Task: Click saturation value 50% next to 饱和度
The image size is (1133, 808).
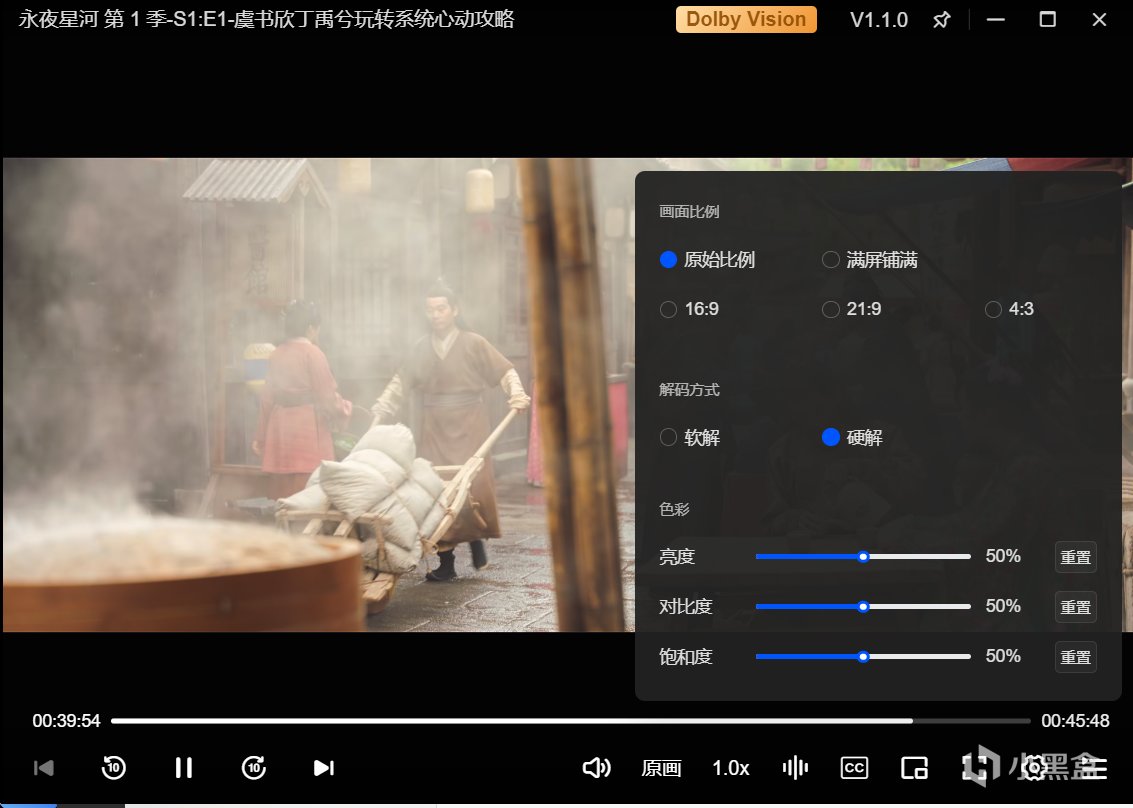Action: (x=1003, y=656)
